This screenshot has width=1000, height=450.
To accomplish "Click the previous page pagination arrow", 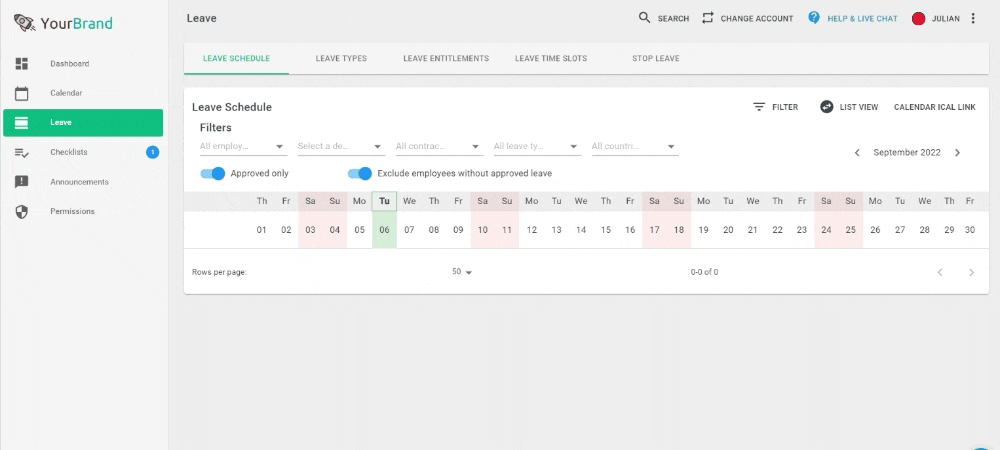I will pyautogui.click(x=939, y=272).
